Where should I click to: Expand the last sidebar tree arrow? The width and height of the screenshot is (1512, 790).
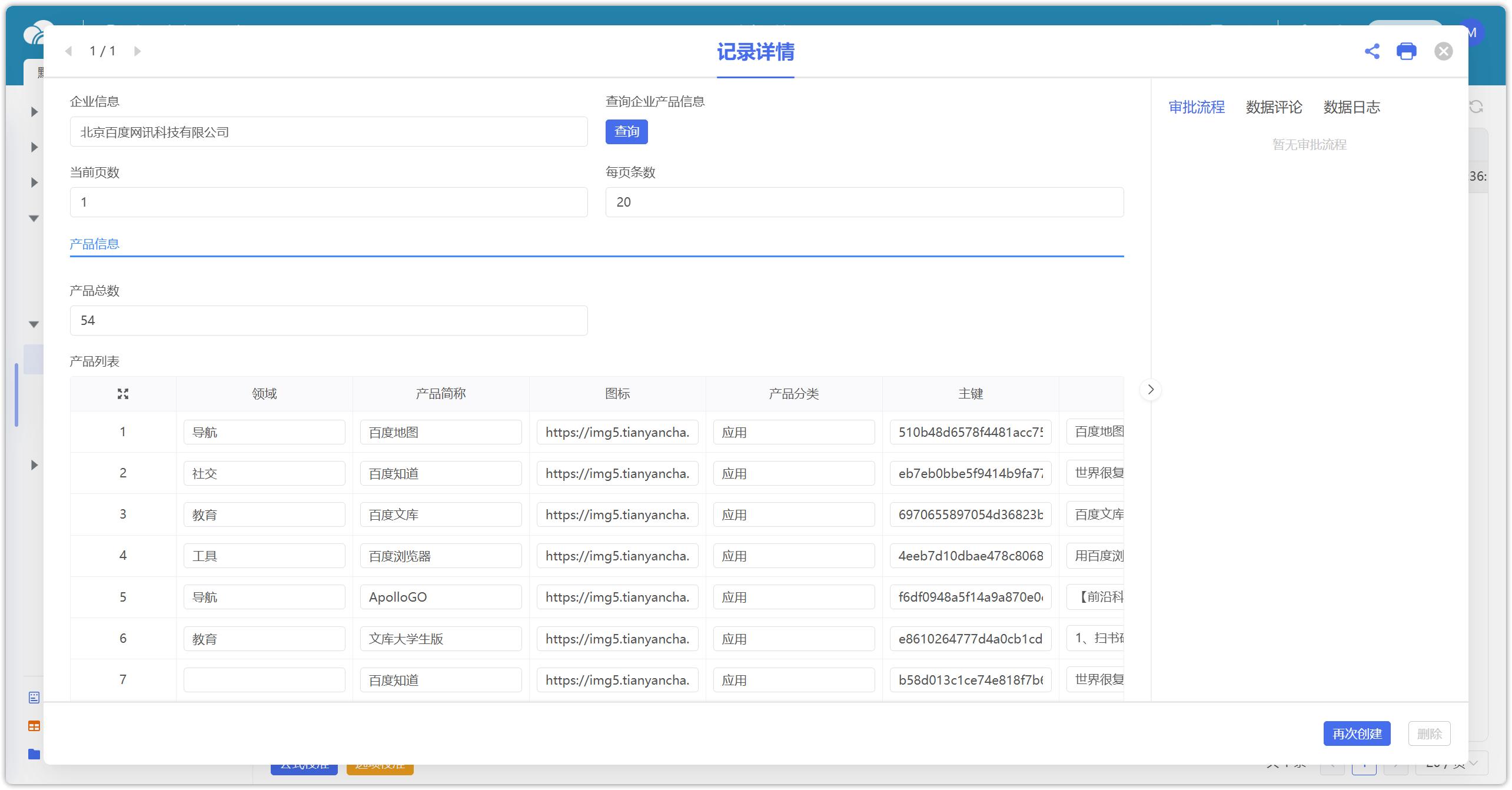[34, 465]
